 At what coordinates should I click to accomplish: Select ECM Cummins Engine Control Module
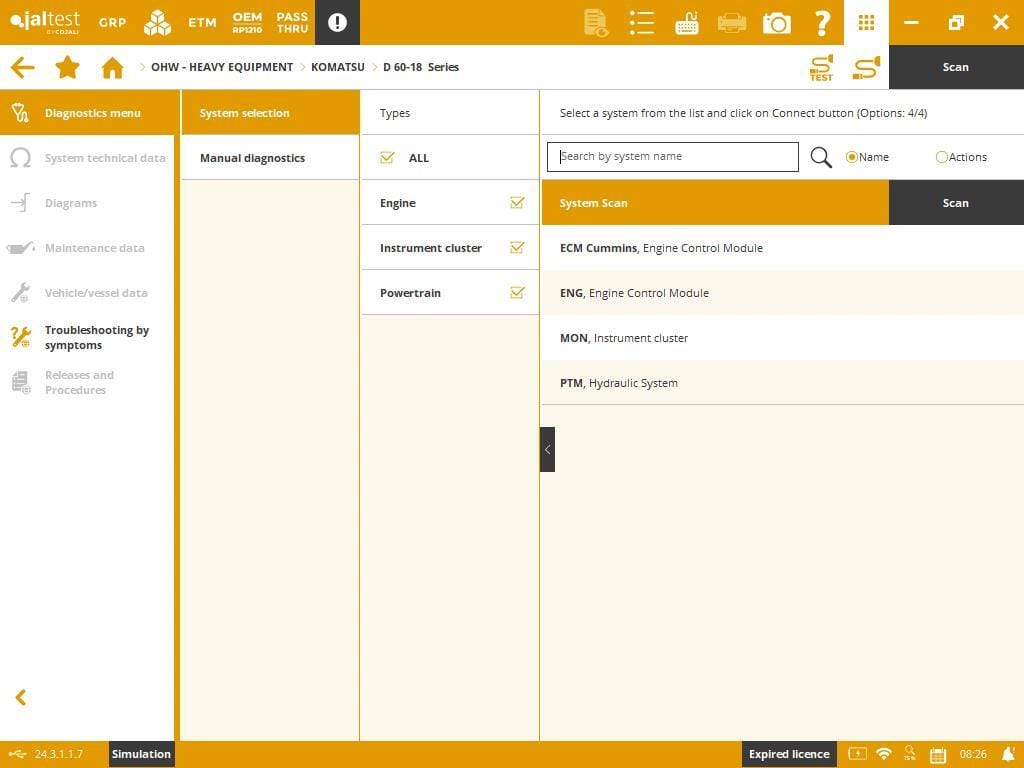coord(661,248)
